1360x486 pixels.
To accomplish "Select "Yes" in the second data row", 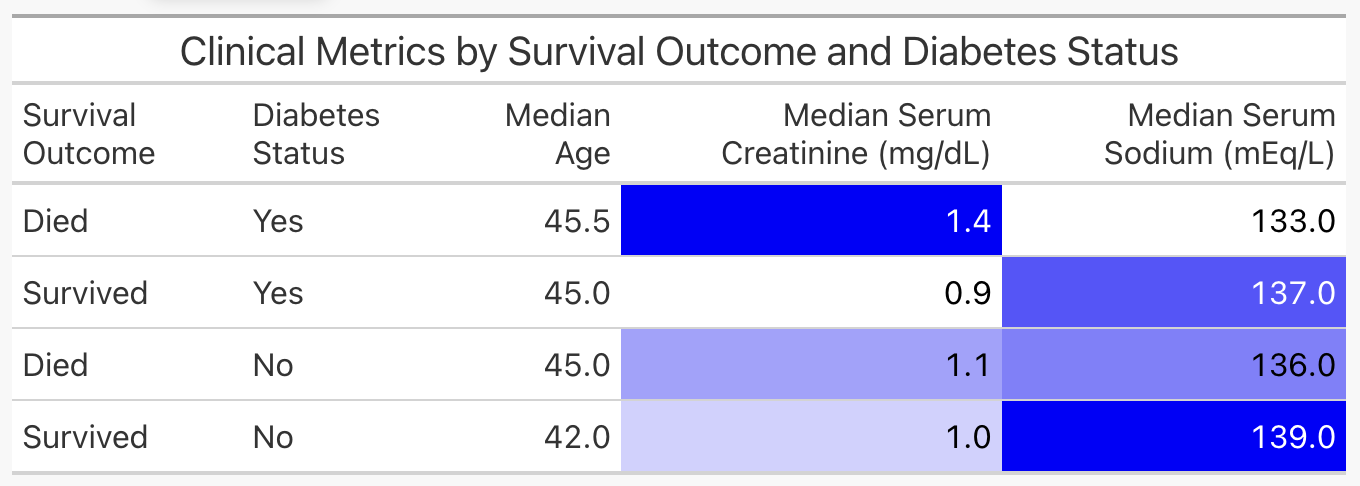I will click(x=278, y=293).
